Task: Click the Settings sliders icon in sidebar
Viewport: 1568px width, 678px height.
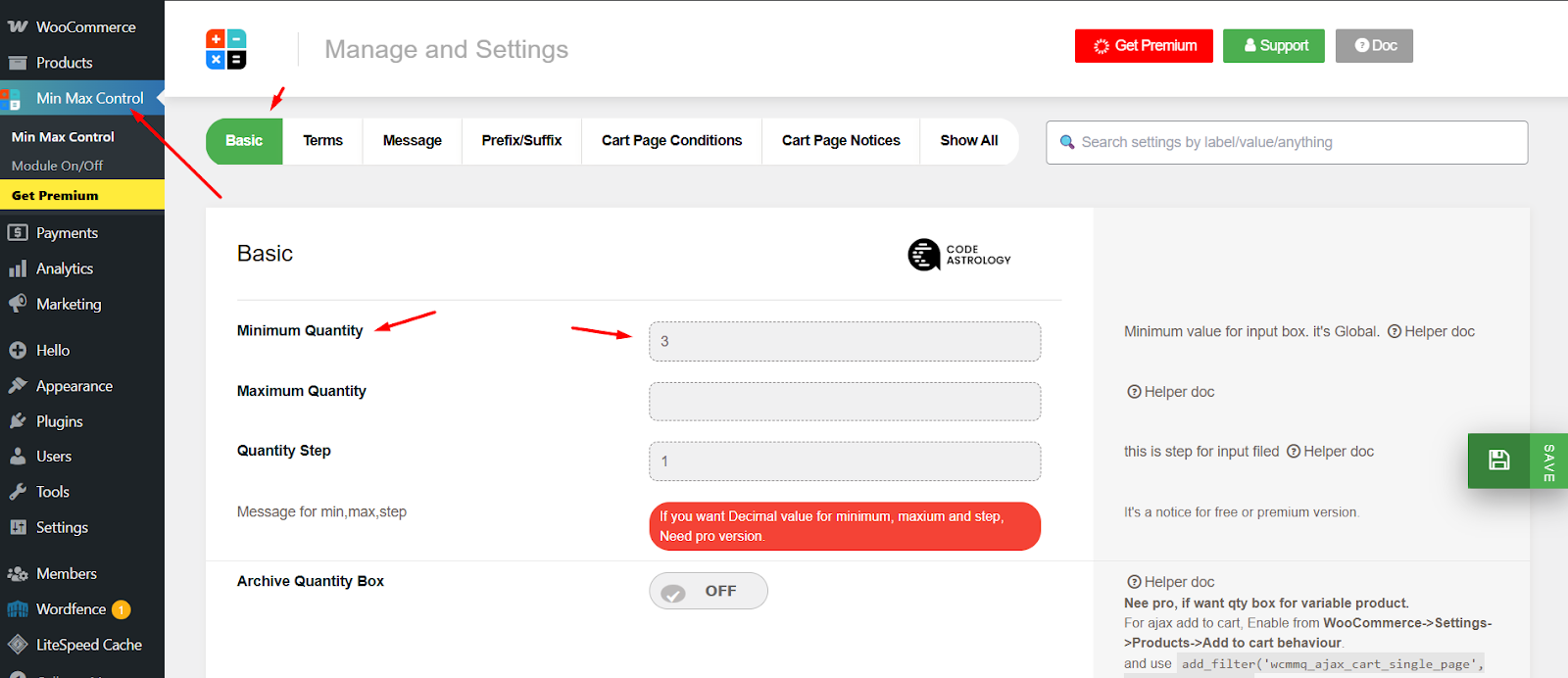Action: 18,527
